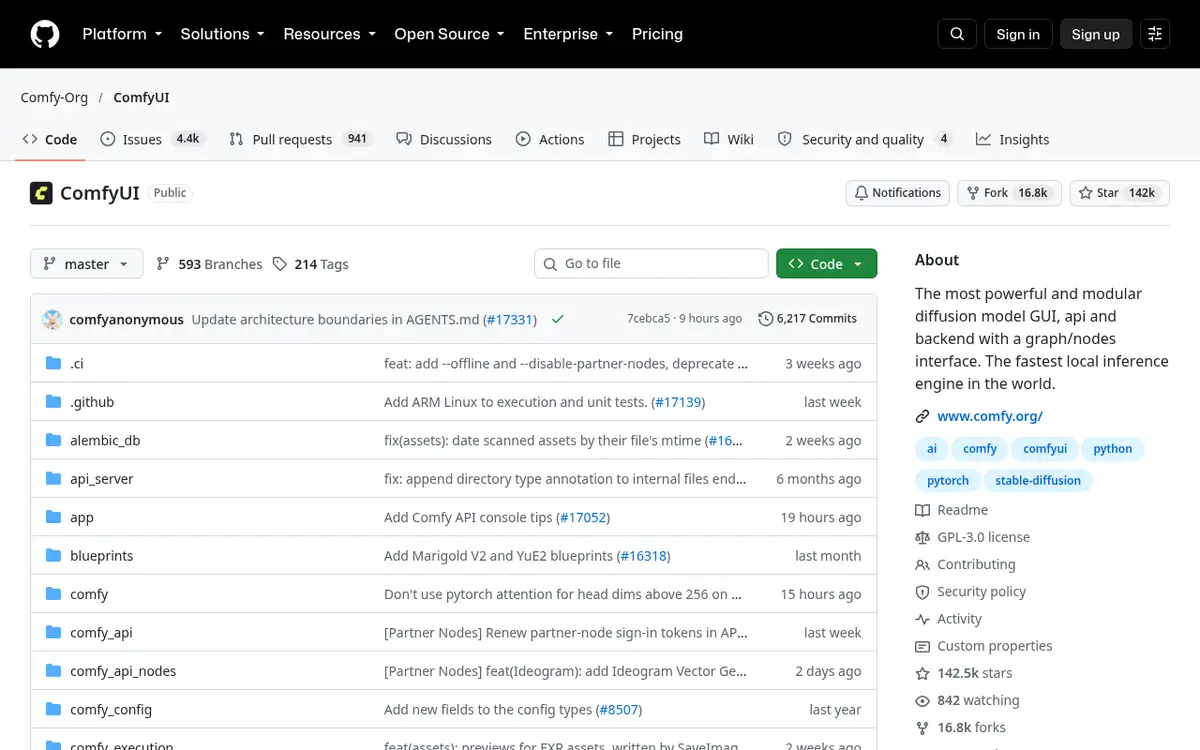
Task: Click the blueprints folder icon
Action: click(x=54, y=556)
